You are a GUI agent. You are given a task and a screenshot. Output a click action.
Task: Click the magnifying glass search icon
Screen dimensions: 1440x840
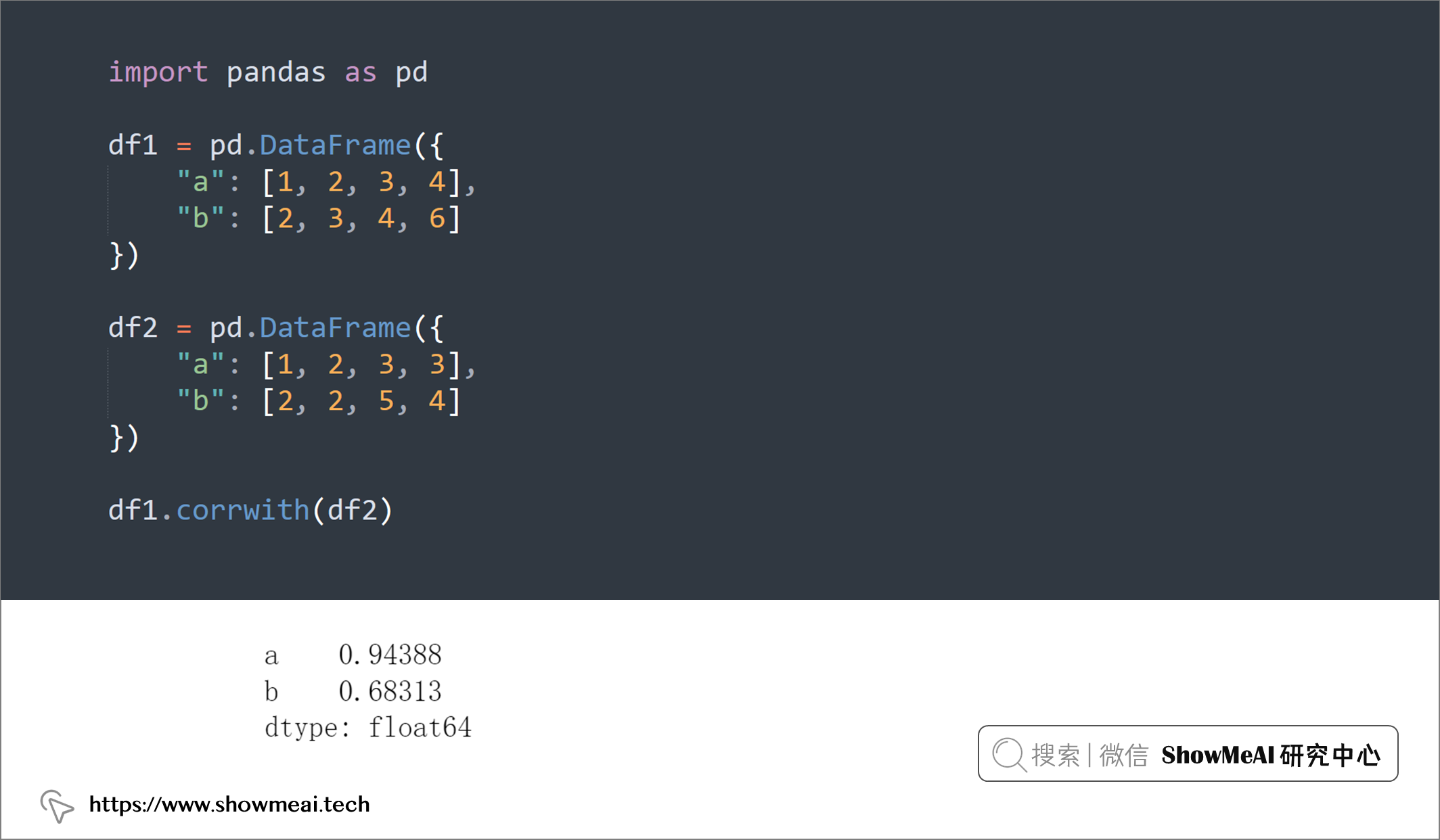[x=1009, y=754]
